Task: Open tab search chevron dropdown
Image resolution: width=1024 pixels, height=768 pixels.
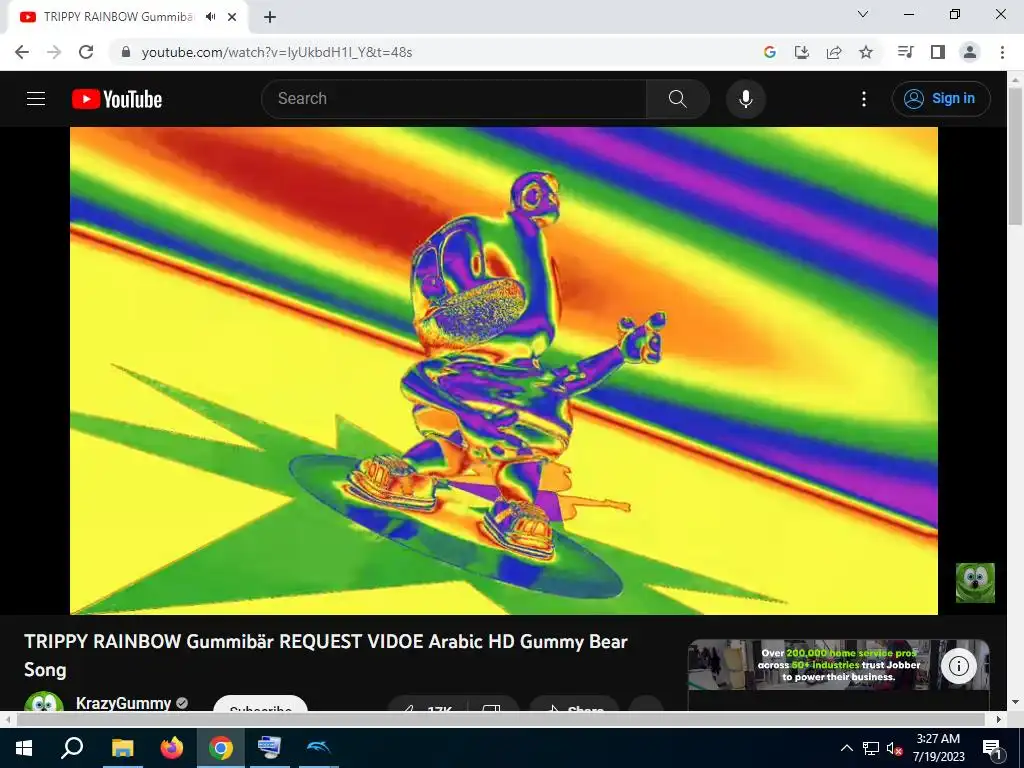Action: click(x=863, y=14)
